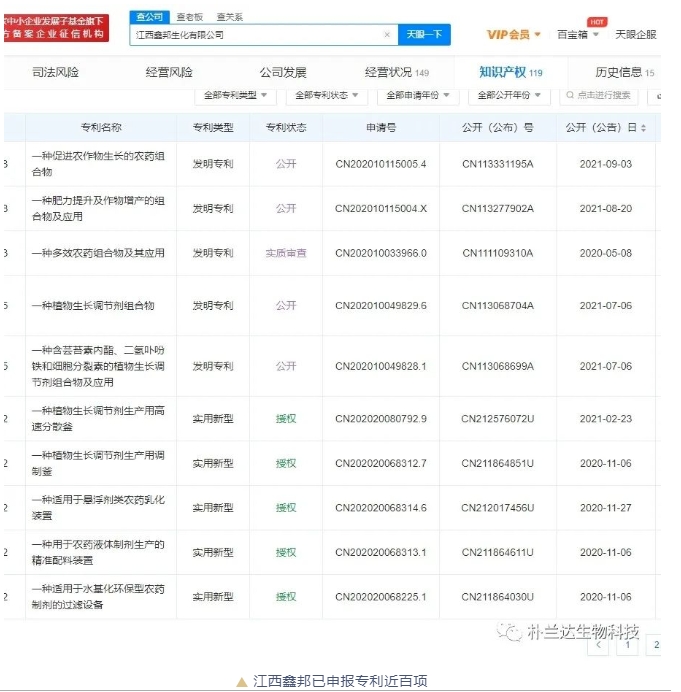Open the 经营风险 tab
The width and height of the screenshot is (681, 692).
point(169,72)
